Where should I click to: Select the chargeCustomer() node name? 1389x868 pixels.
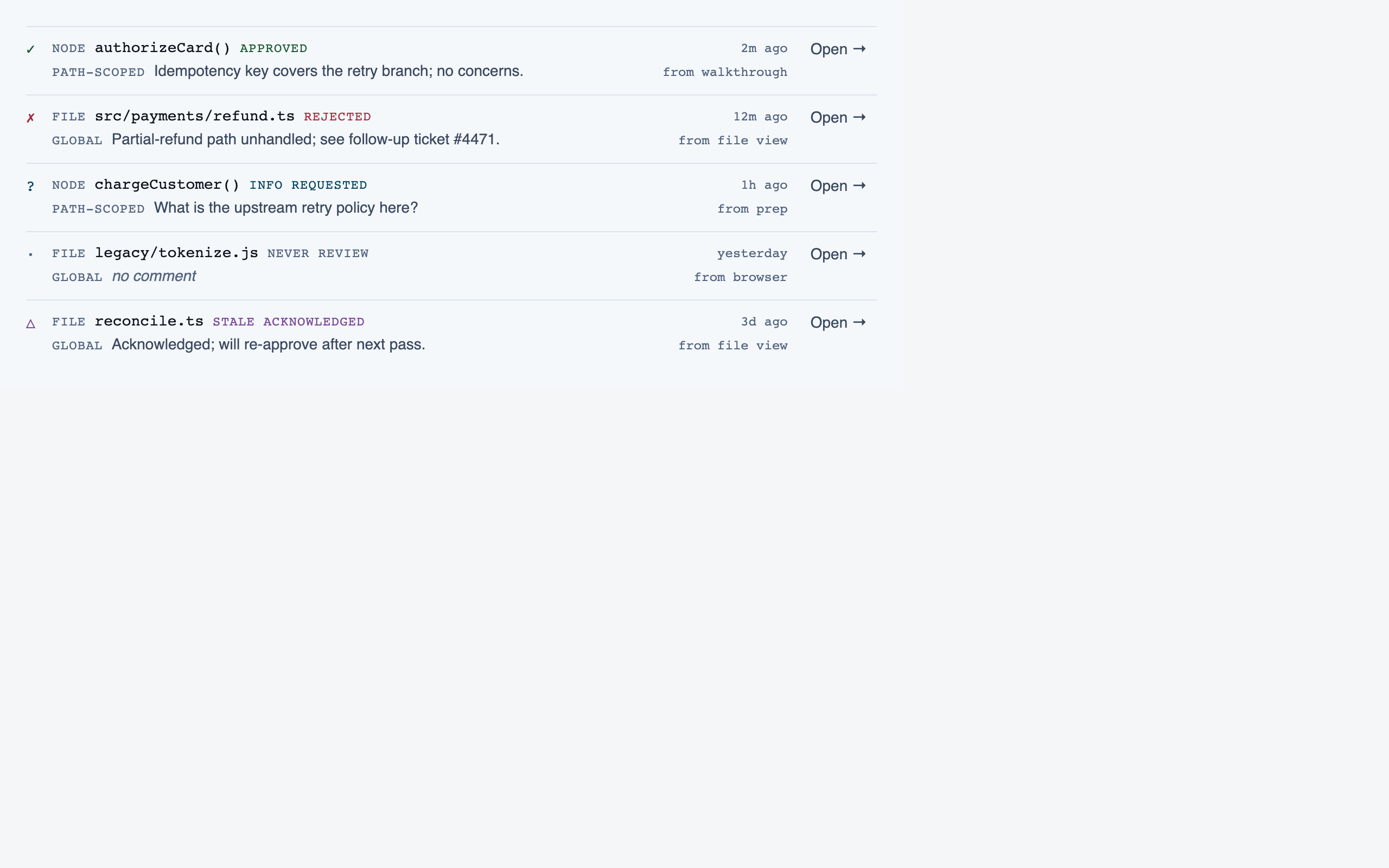click(167, 184)
